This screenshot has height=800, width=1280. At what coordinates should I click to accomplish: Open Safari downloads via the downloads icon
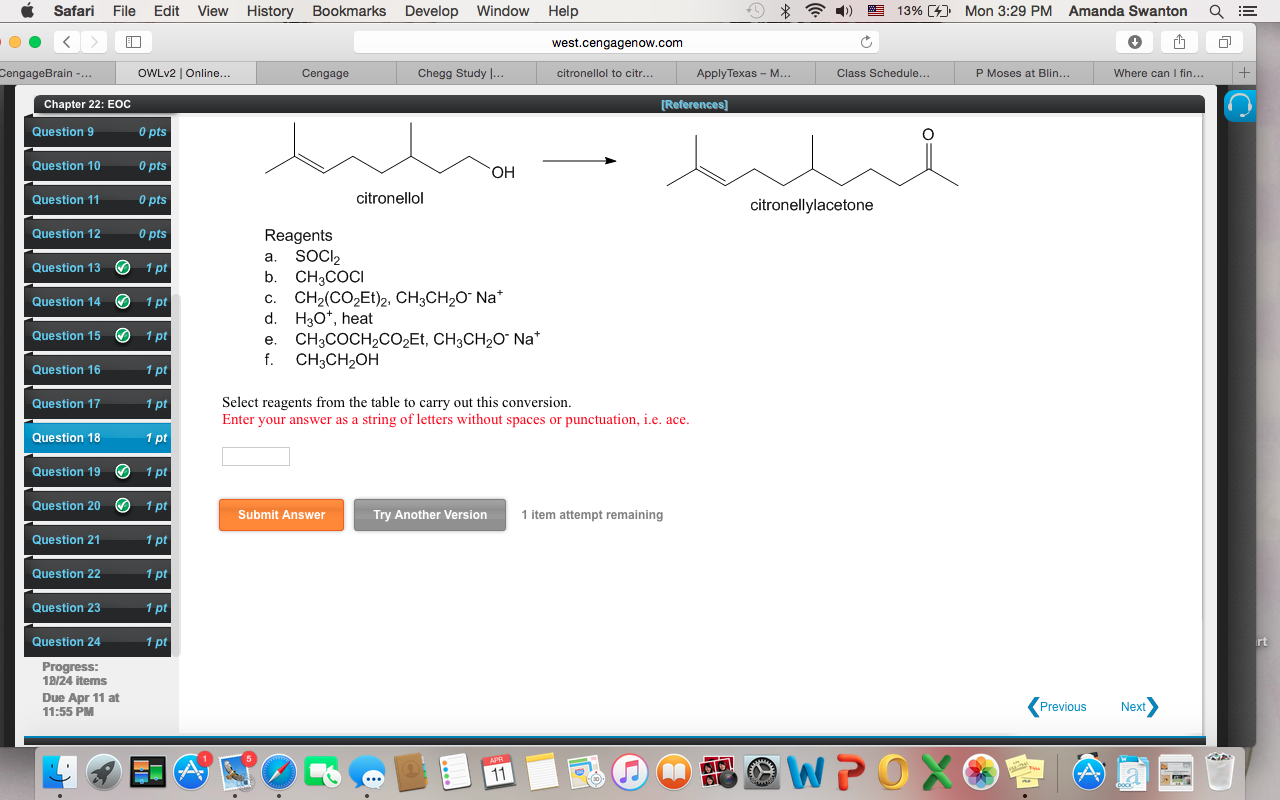pos(1137,41)
